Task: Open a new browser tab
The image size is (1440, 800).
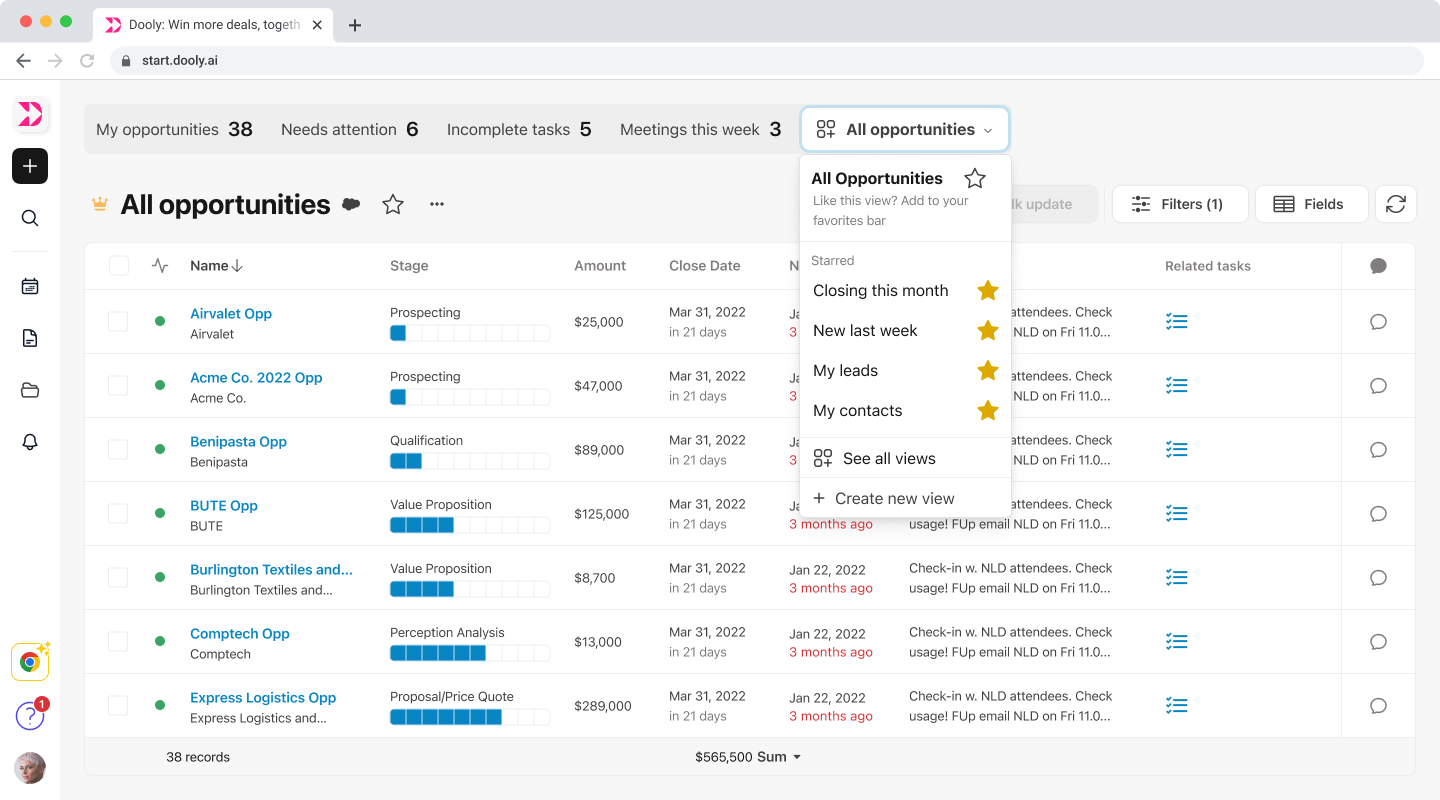Action: (355, 25)
